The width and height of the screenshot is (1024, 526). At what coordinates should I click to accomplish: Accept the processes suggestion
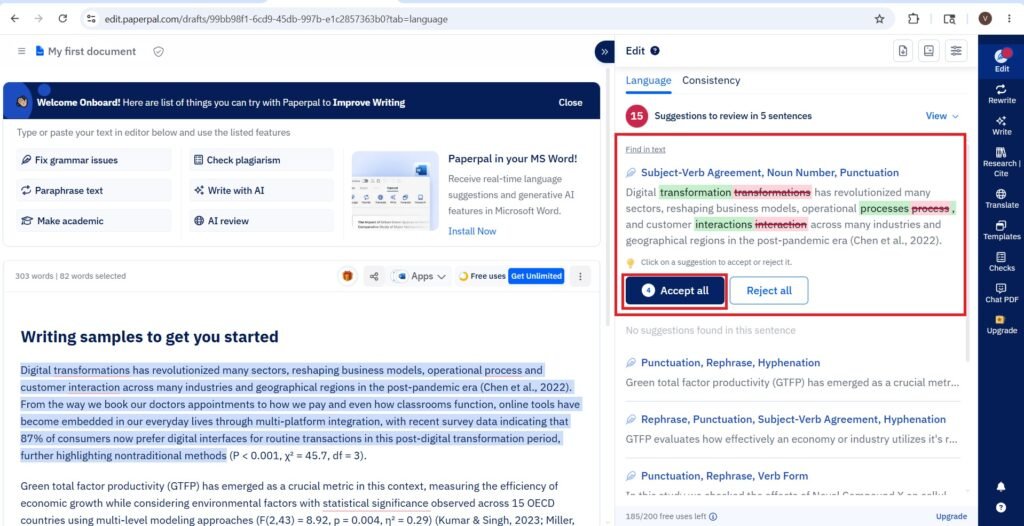[884, 208]
